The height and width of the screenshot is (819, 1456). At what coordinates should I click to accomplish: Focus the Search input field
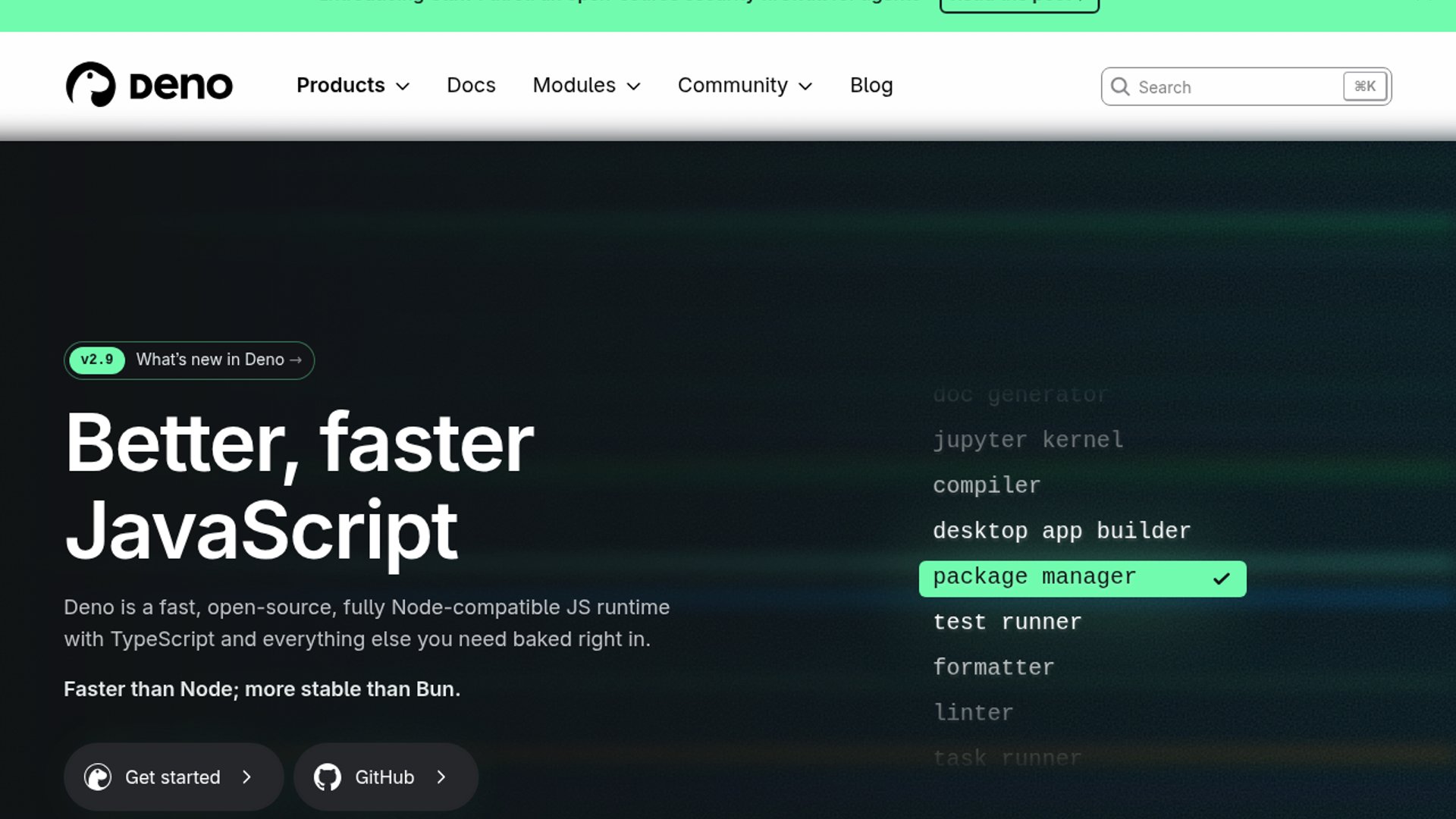point(1246,86)
